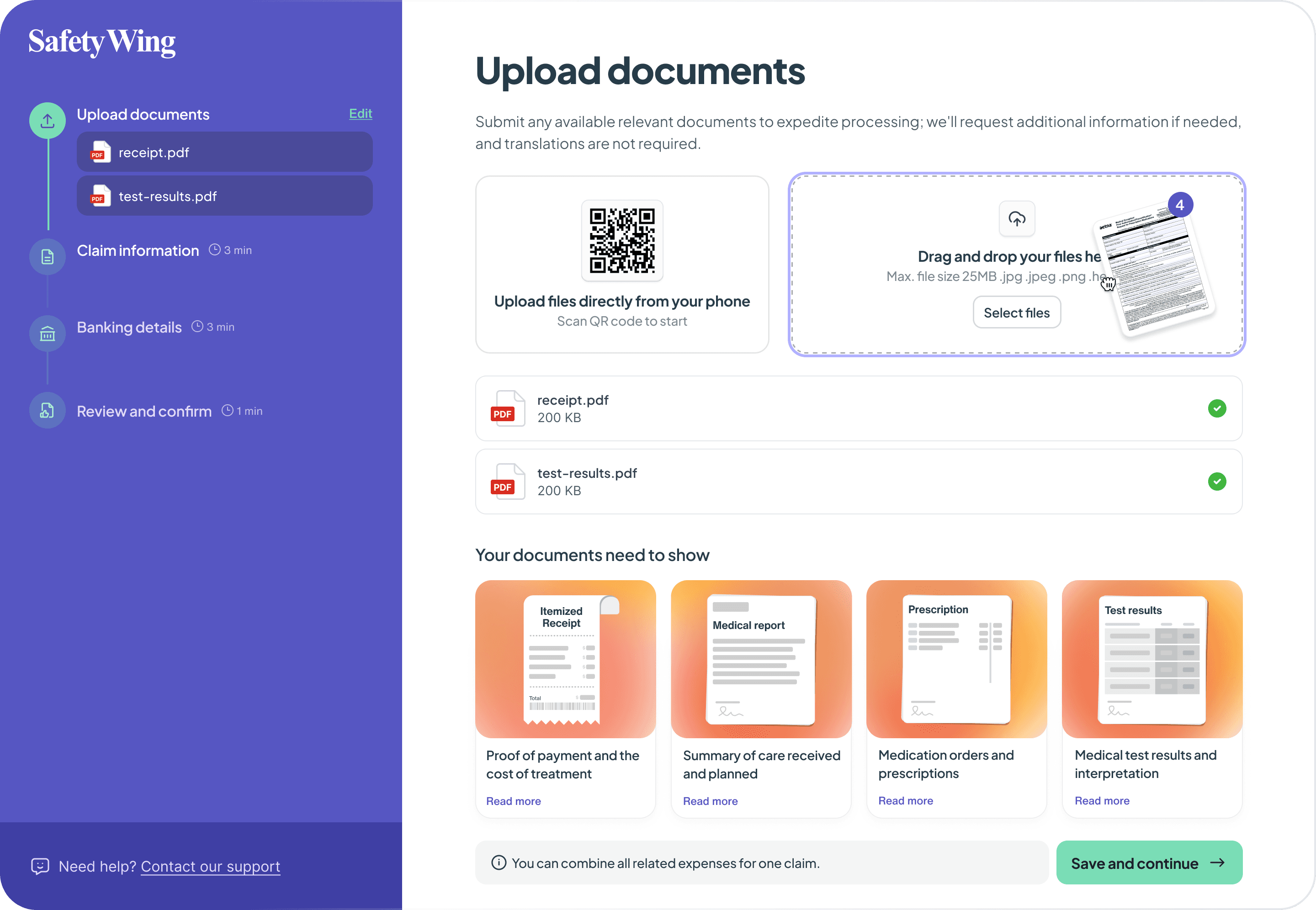The width and height of the screenshot is (1316, 910).
Task: Click the QR code image
Action: point(621,241)
